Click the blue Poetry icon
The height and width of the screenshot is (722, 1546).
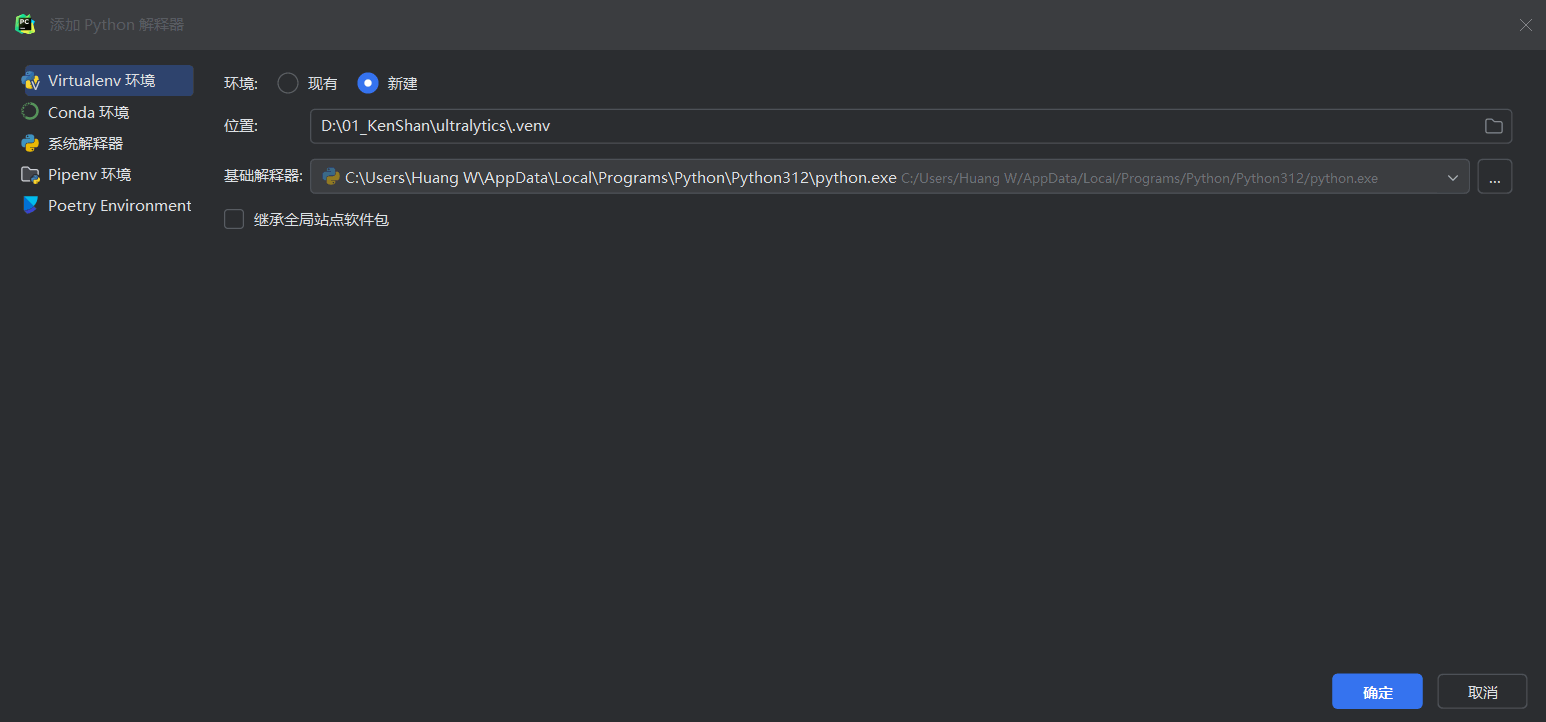tap(30, 205)
